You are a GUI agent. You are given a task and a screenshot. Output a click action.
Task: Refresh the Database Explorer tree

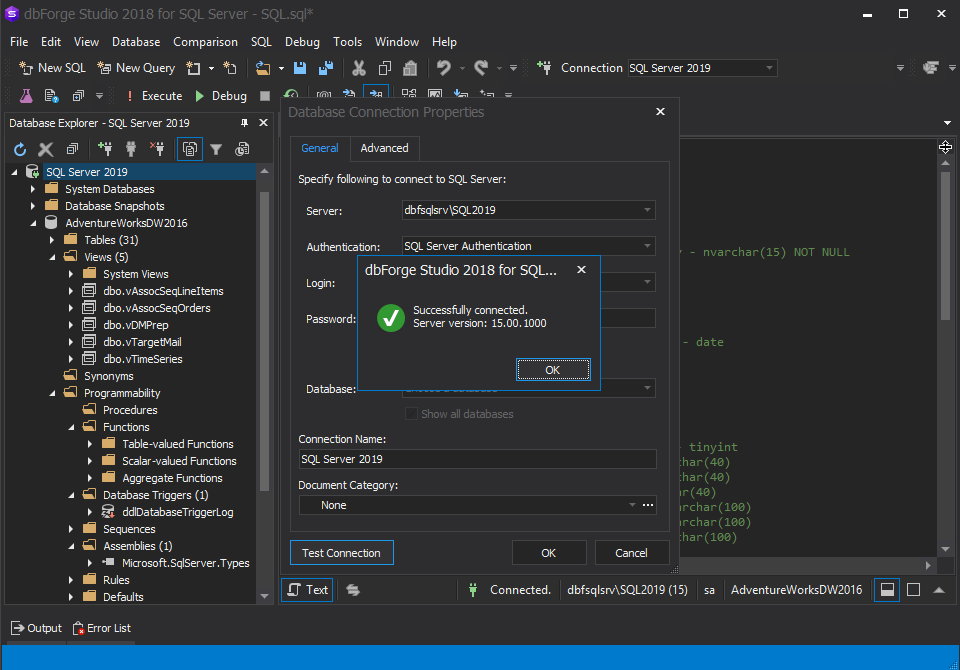pyautogui.click(x=20, y=149)
